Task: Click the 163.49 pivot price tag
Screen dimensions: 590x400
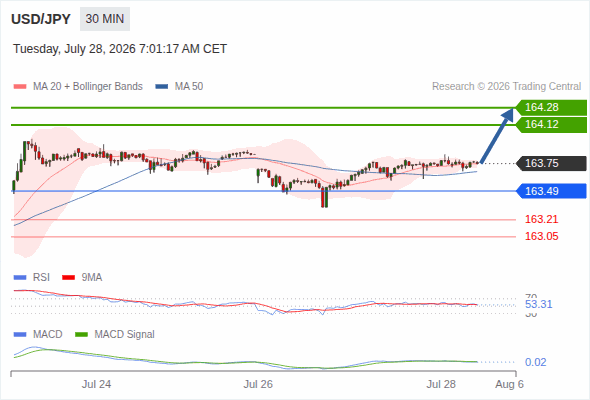Action: coord(551,191)
